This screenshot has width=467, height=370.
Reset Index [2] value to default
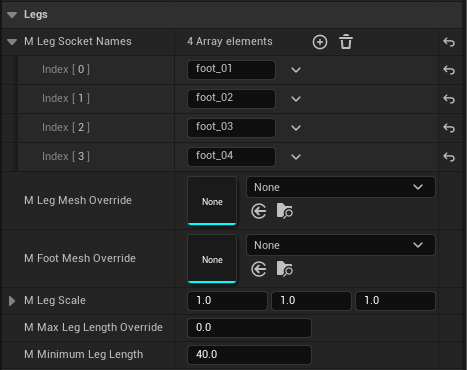tap(449, 128)
